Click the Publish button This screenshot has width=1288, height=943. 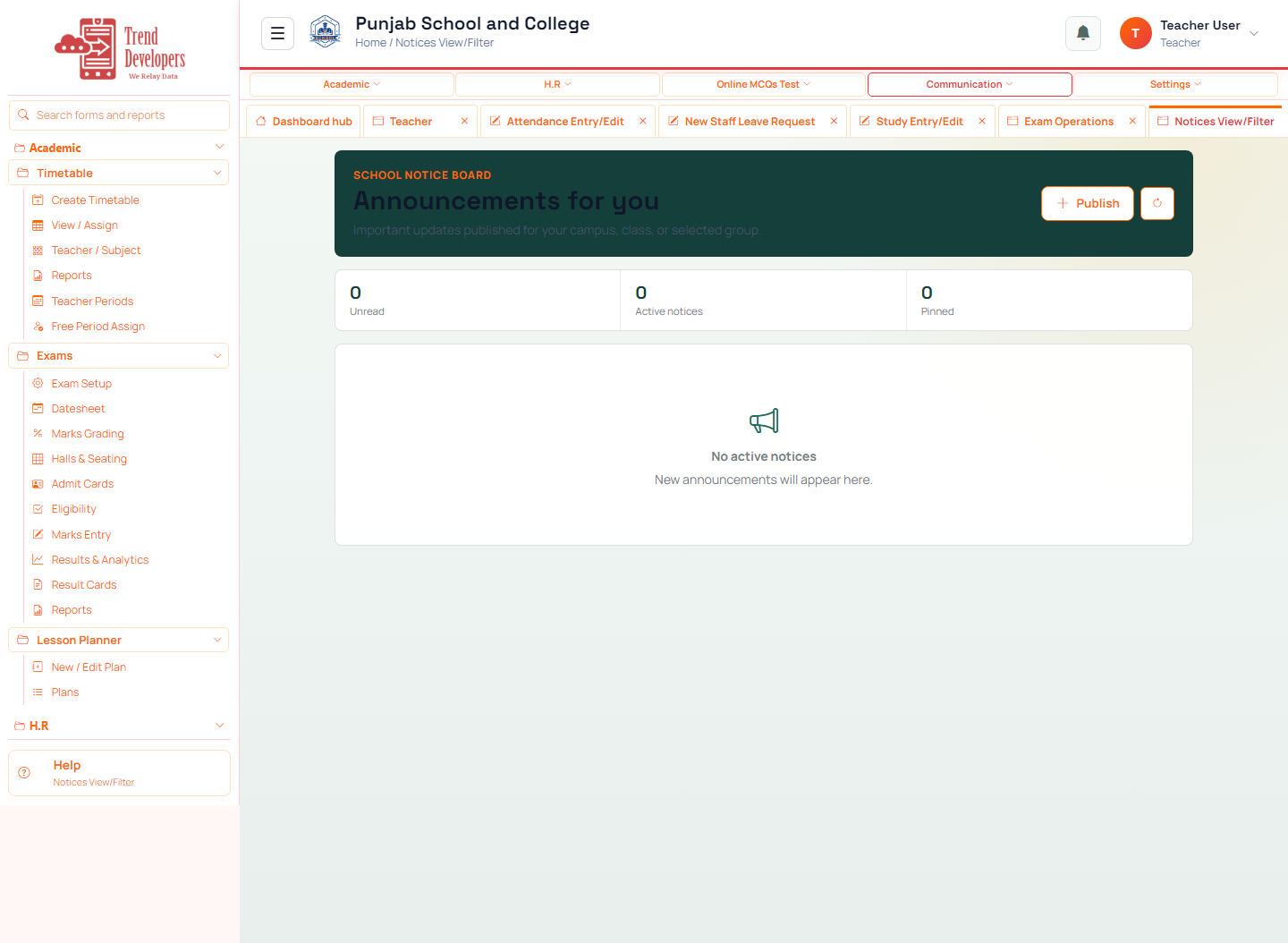[1088, 203]
